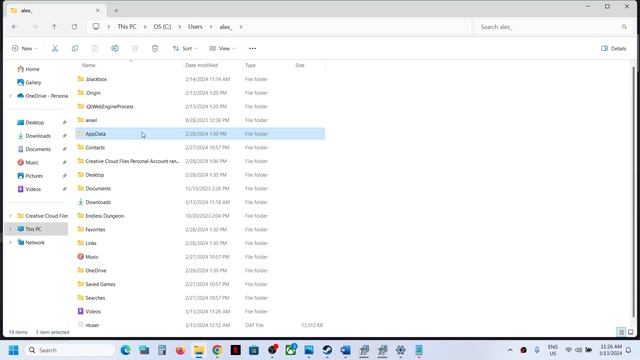This screenshot has width=640, height=360.
Task: Open Music in quick access sidebar
Action: (32, 162)
